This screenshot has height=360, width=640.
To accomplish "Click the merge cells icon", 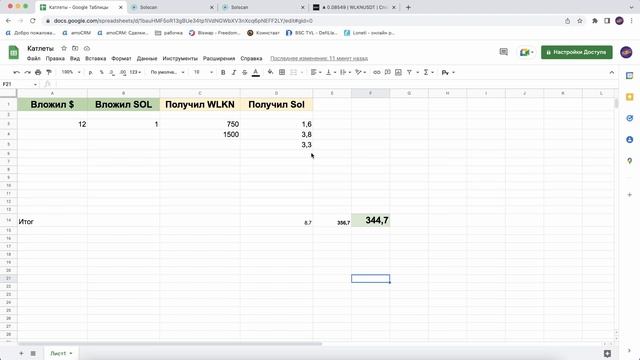I will pos(293,72).
